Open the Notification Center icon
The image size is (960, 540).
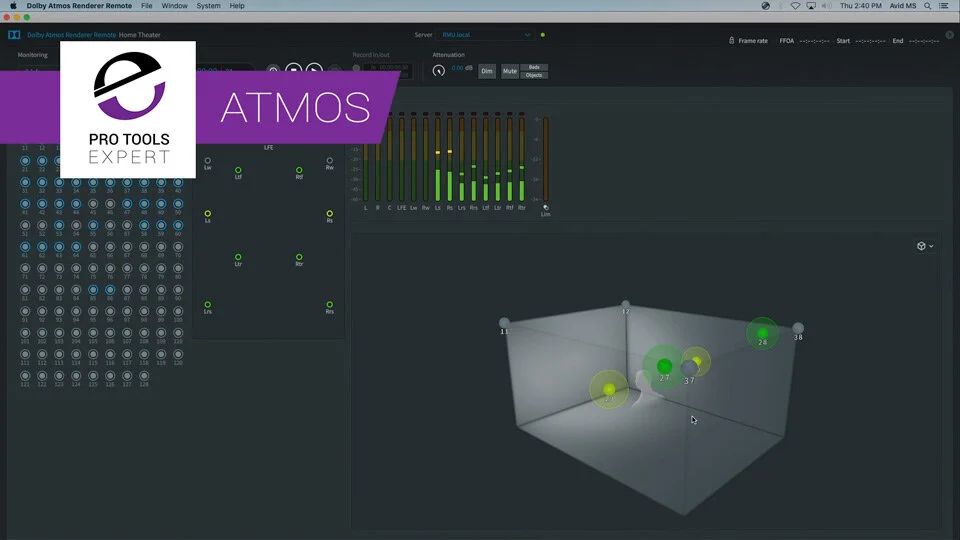tap(944, 6)
